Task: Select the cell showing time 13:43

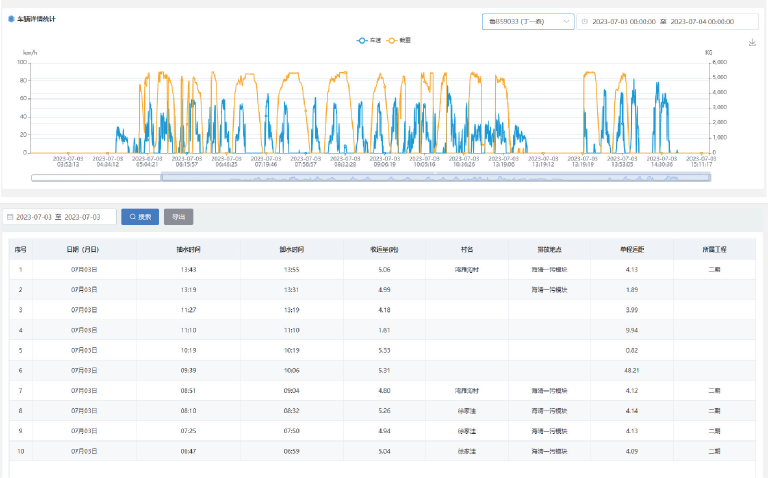Action: click(189, 269)
